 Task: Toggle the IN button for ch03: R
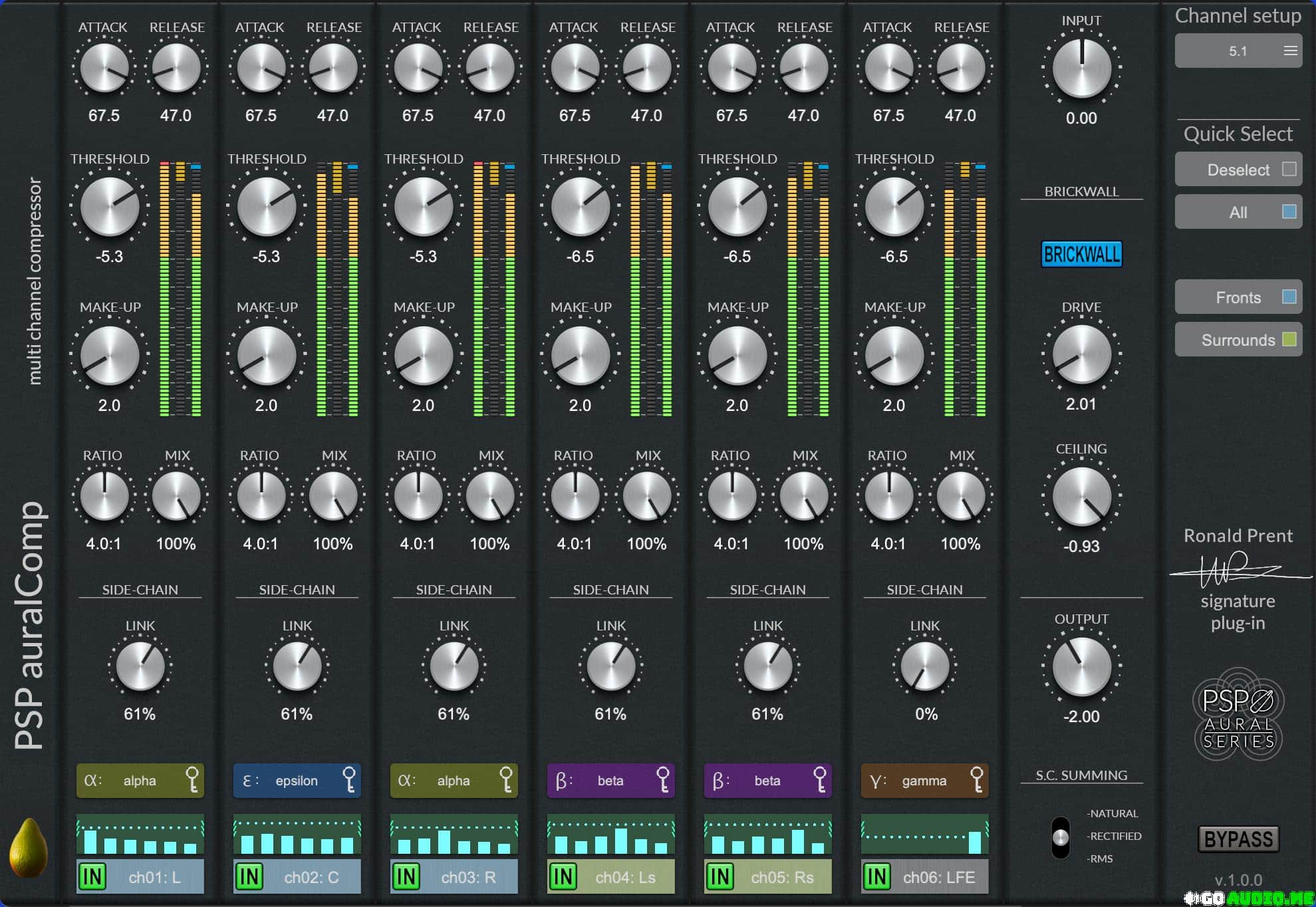(x=406, y=877)
